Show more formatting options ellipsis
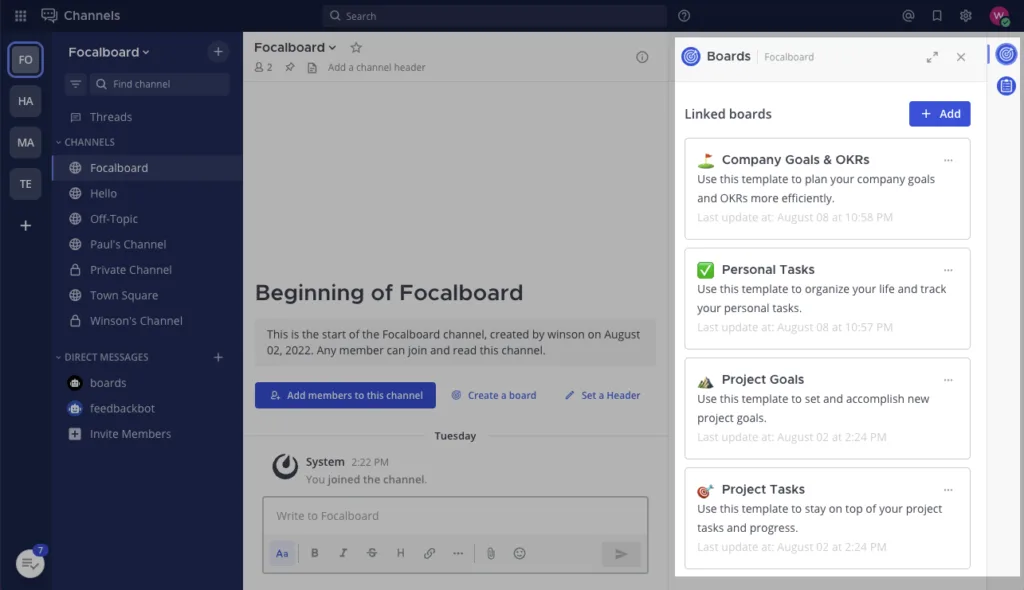1024x590 pixels. (x=458, y=553)
